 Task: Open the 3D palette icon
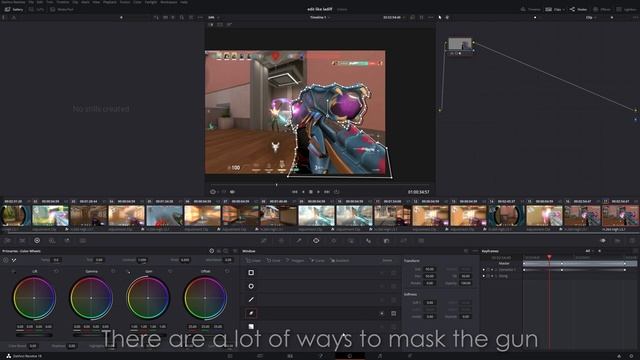pos(421,241)
